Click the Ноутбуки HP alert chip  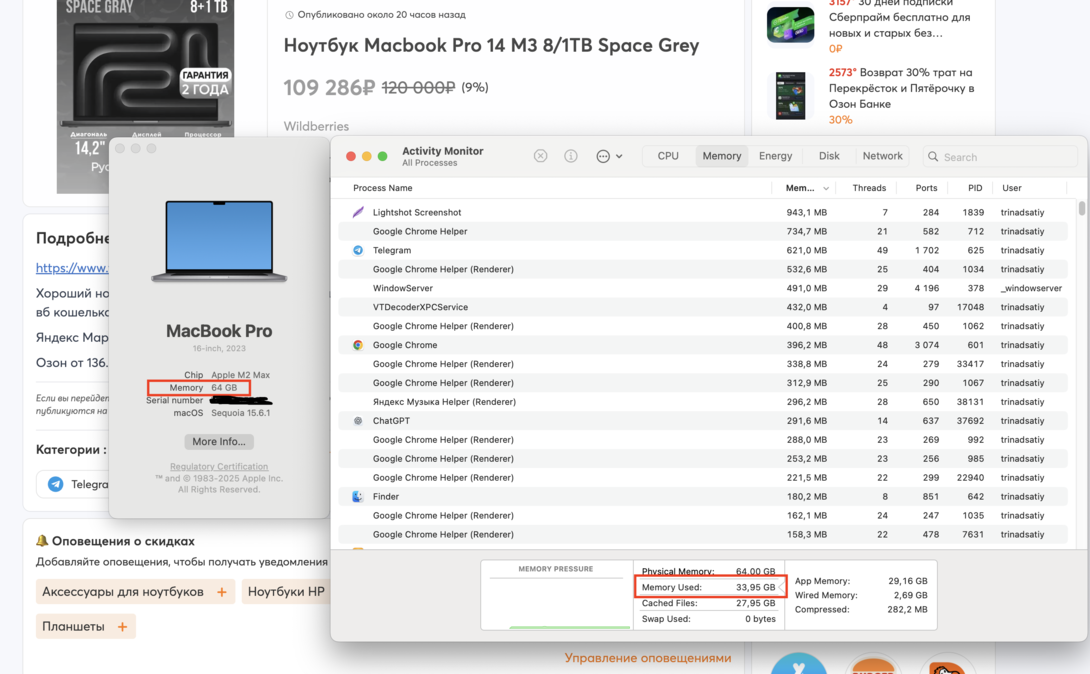click(286, 591)
